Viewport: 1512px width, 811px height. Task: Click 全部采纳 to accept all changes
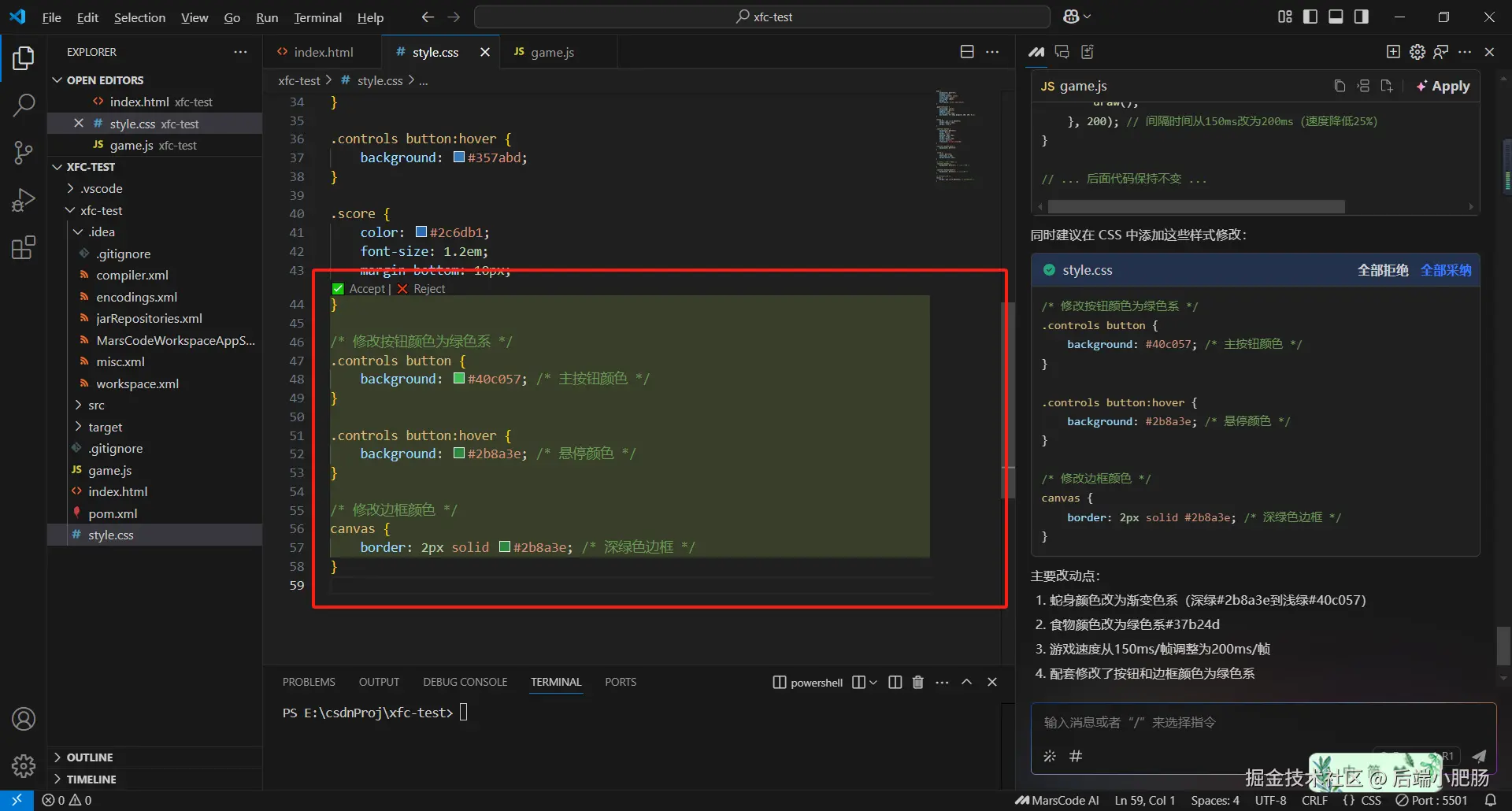point(1446,270)
